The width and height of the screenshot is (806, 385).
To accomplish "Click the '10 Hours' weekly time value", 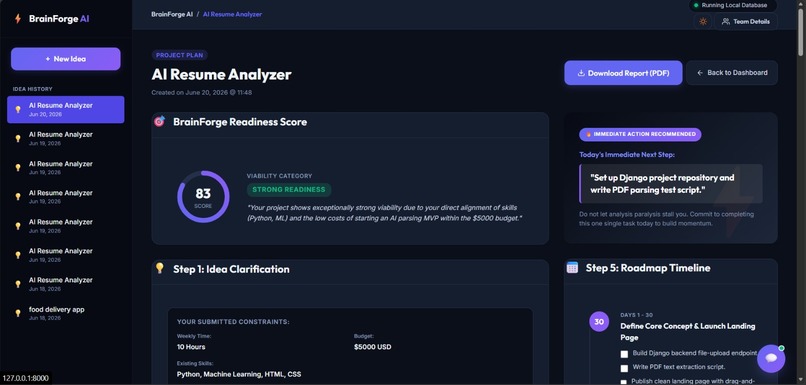I will (x=191, y=347).
